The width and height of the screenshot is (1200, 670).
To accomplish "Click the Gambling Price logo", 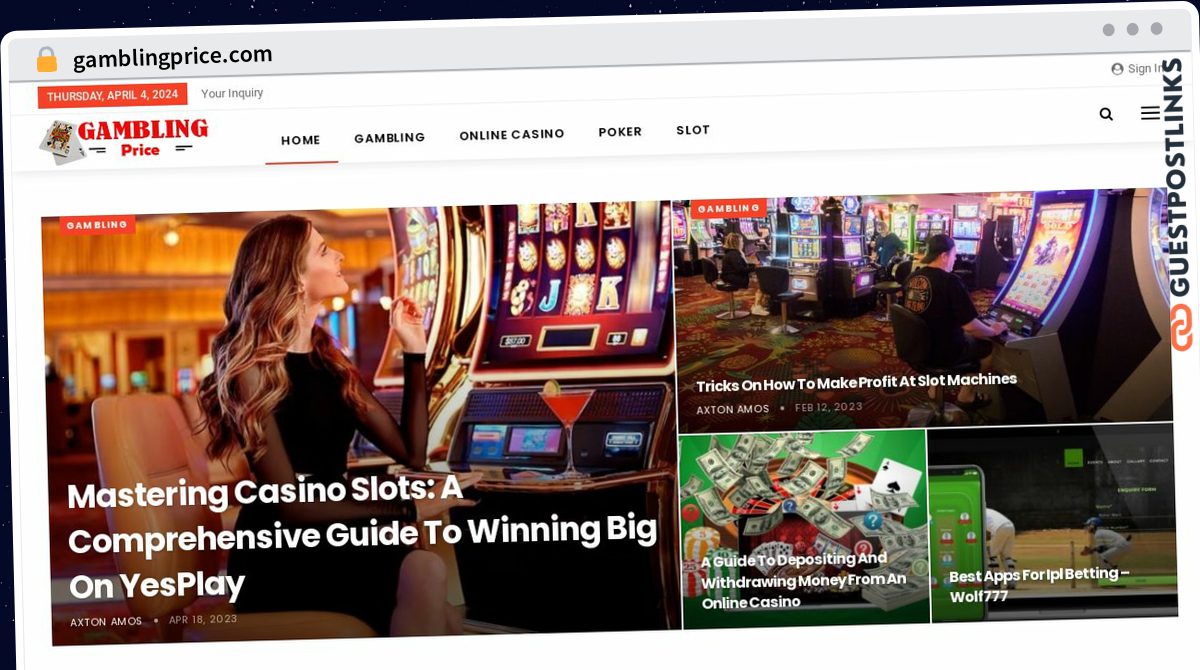I will pos(124,140).
